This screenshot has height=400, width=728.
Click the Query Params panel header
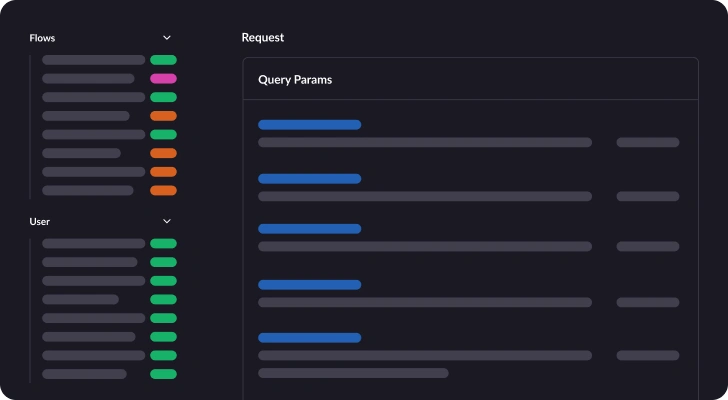(x=295, y=80)
